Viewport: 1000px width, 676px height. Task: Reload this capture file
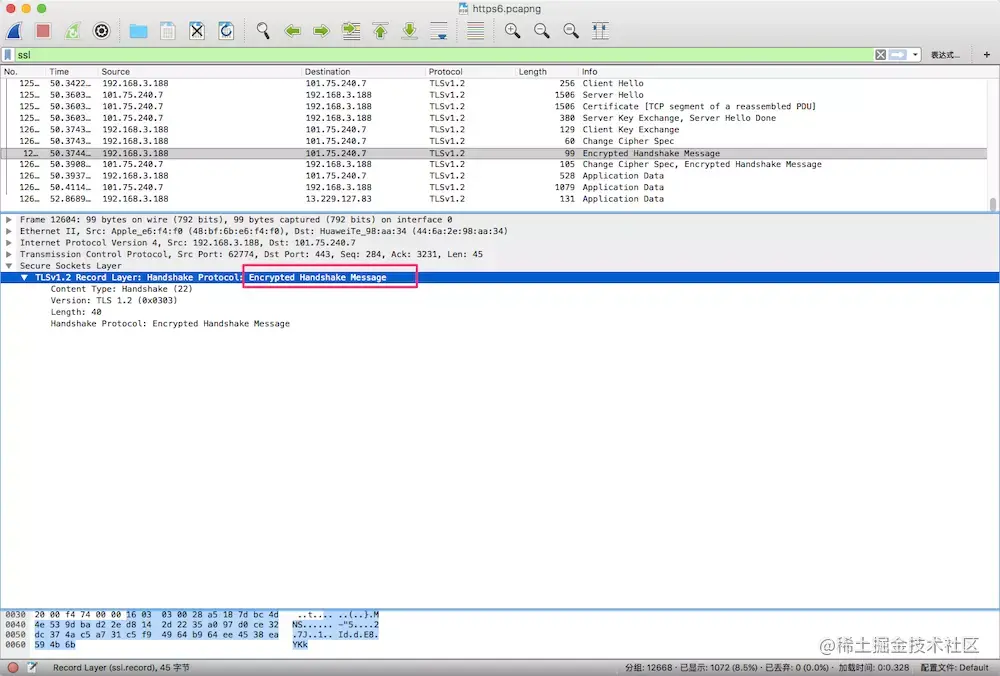click(x=226, y=31)
